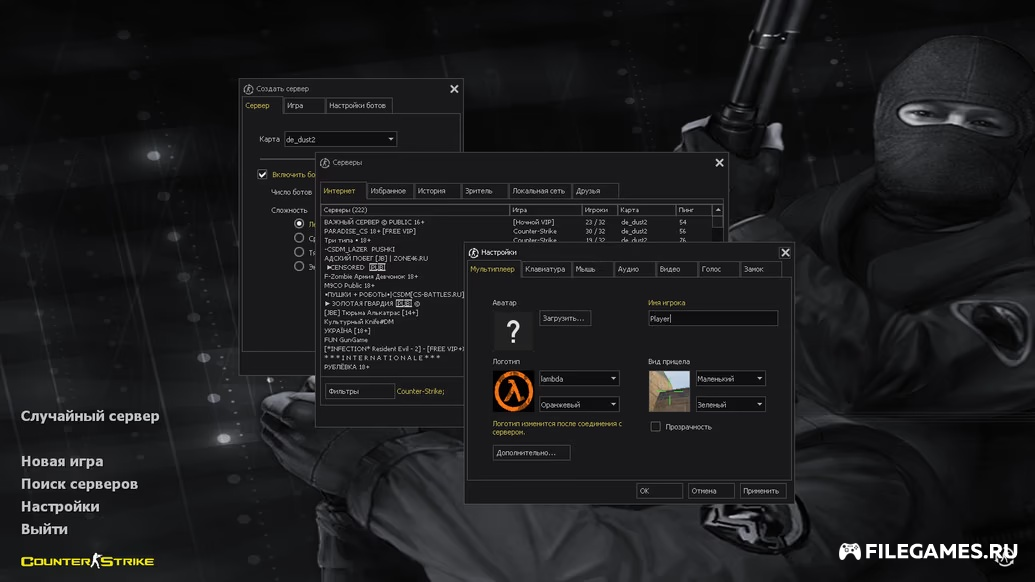The width and height of the screenshot is (1035, 582).
Task: Enable the Прозрачность checkbox
Action: [x=655, y=427]
